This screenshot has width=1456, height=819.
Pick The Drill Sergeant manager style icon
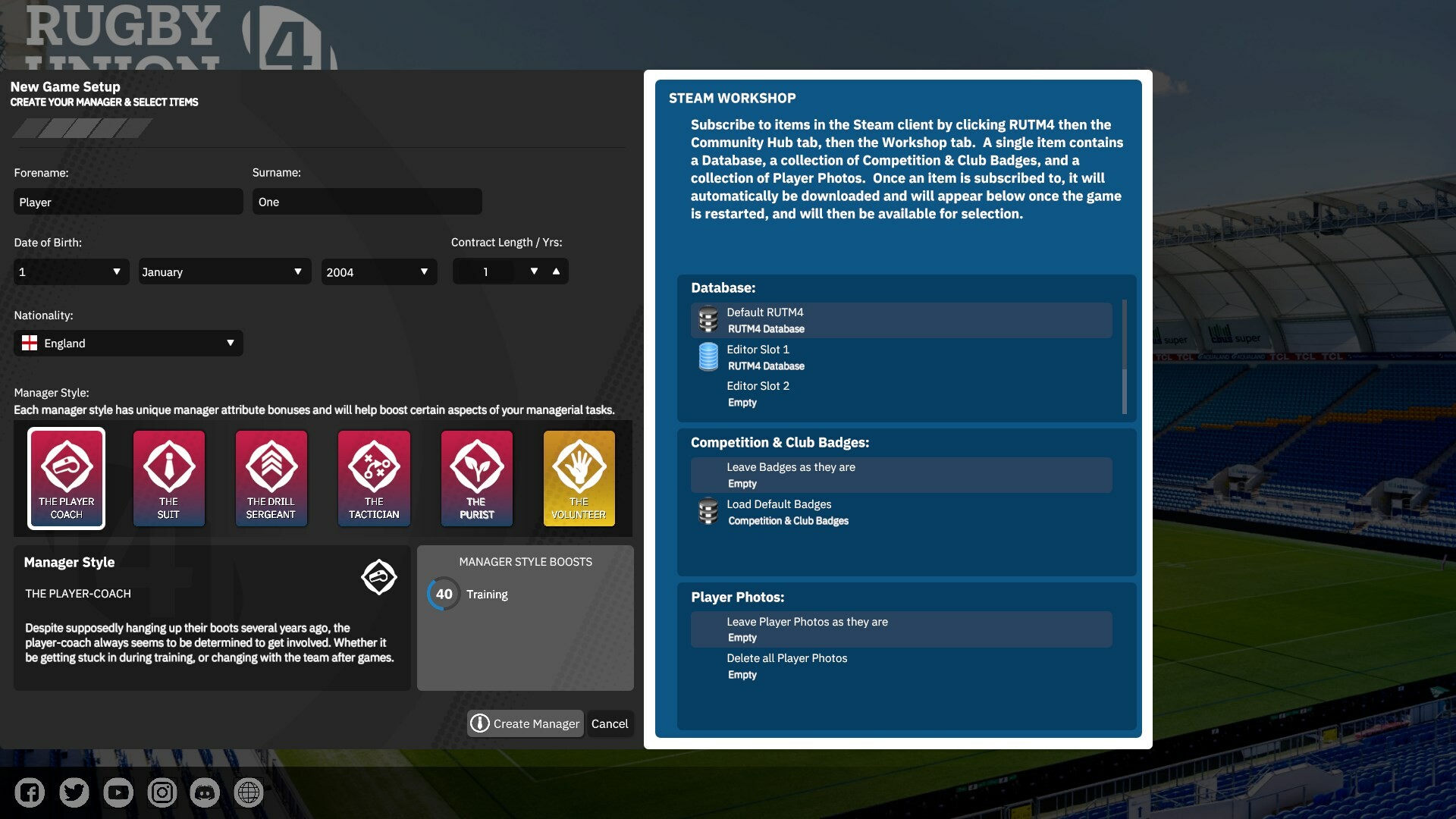pos(271,478)
